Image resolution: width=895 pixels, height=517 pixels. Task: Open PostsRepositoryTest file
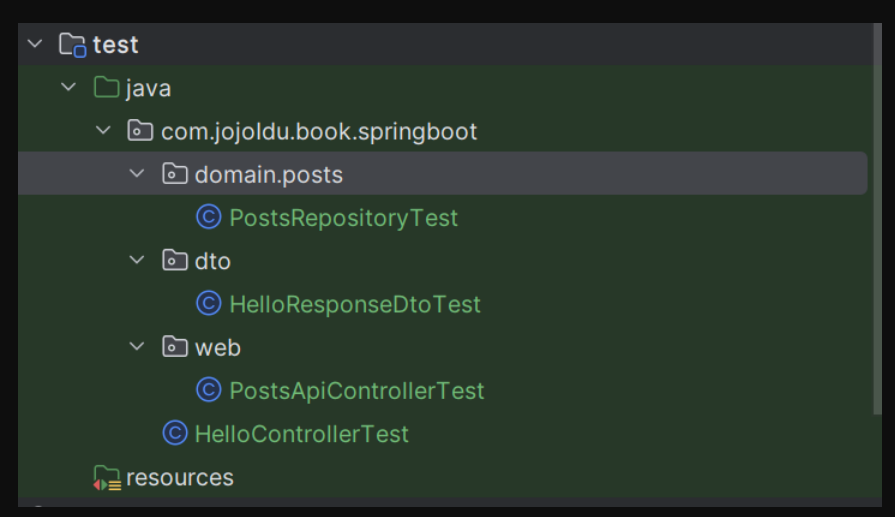[343, 217]
